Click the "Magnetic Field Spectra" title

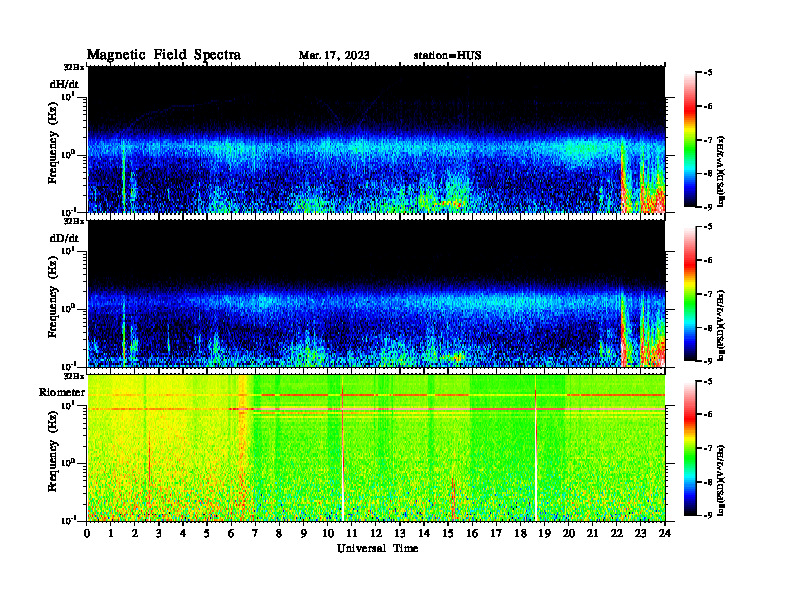164,55
